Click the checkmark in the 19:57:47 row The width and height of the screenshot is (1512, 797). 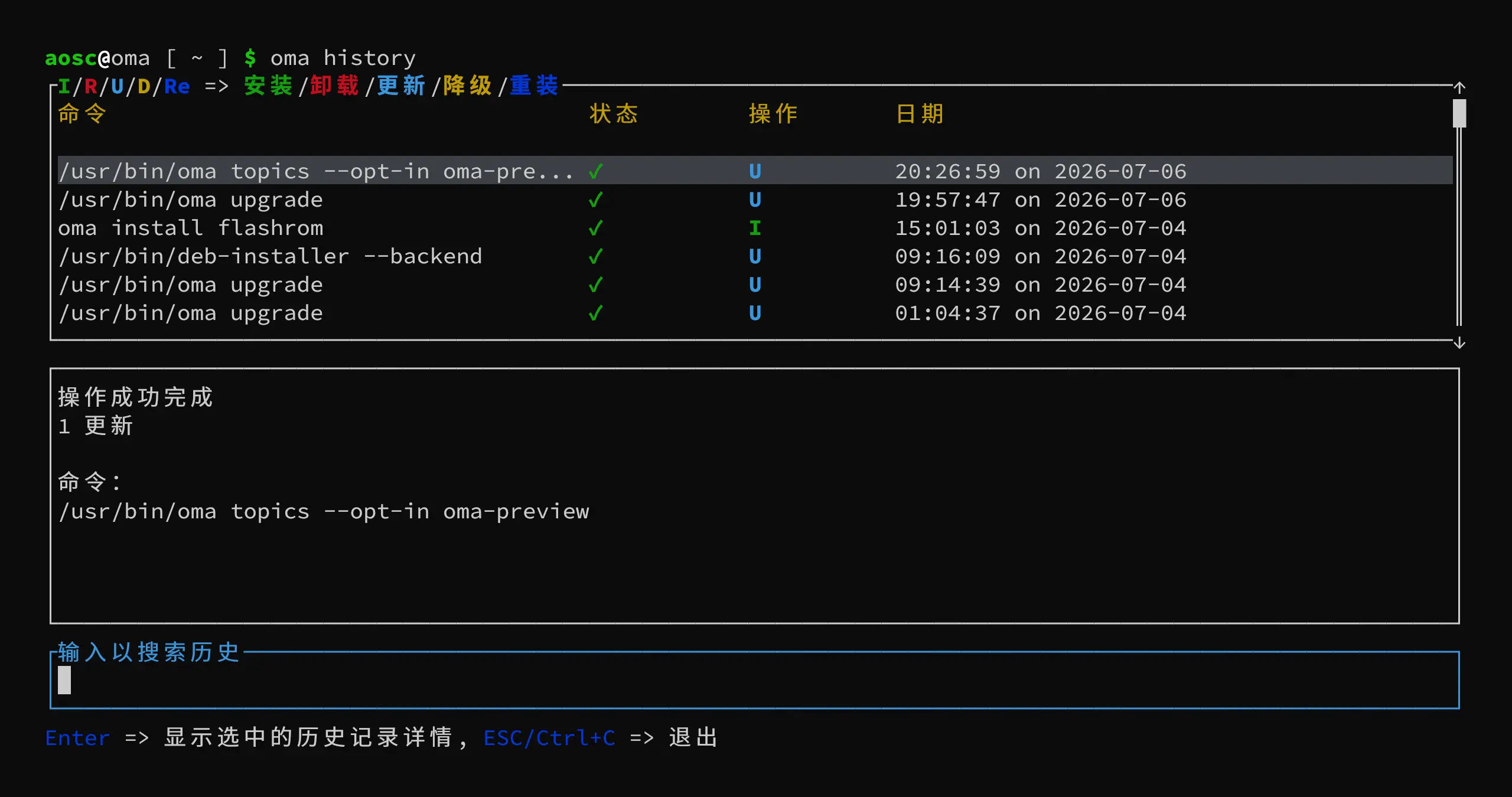[x=595, y=200]
